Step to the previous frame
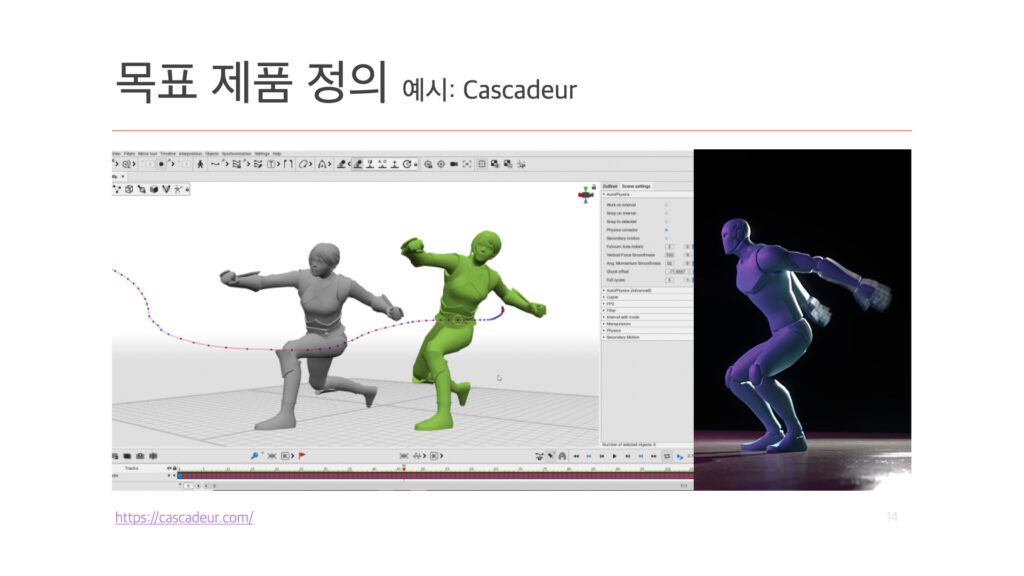 (601, 456)
